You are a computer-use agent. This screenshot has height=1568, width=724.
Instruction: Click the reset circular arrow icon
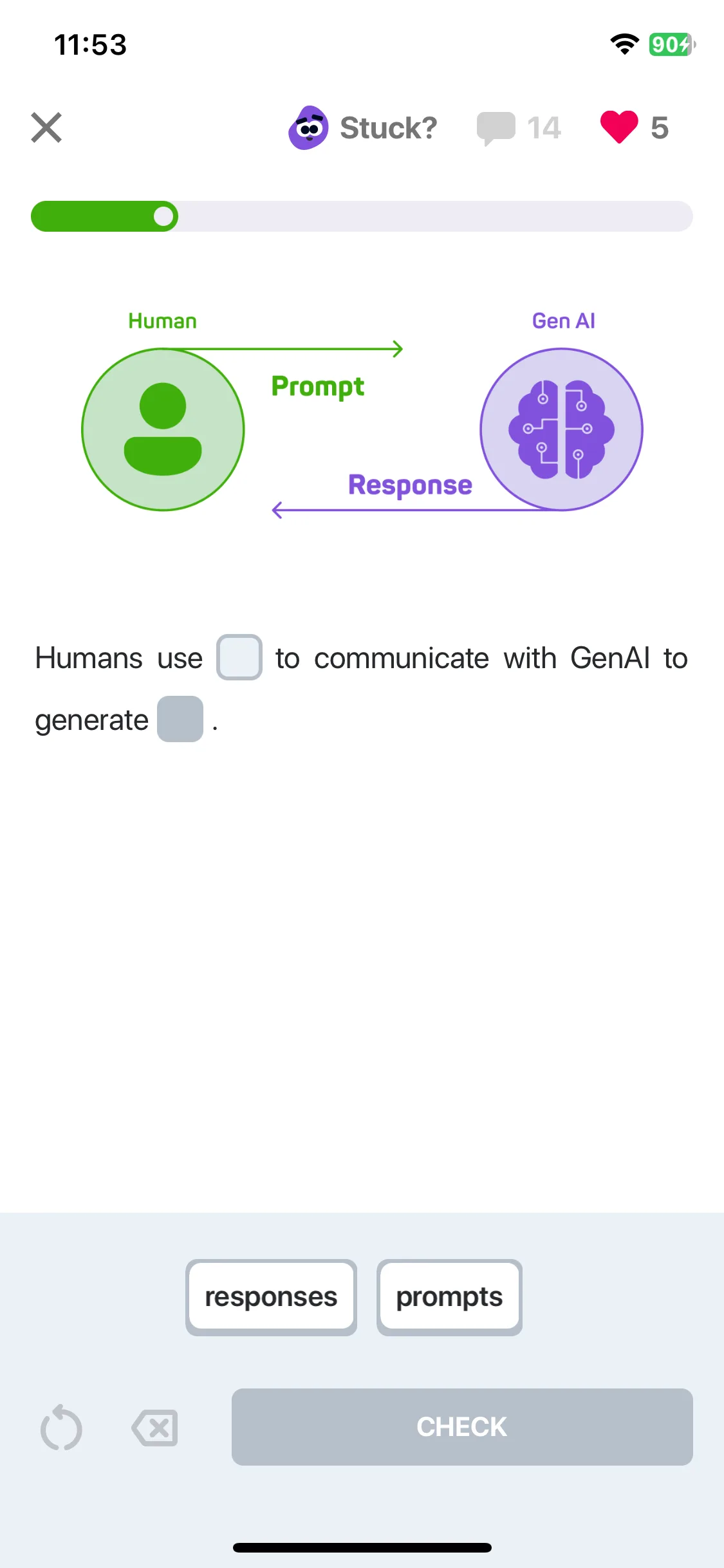[61, 1428]
